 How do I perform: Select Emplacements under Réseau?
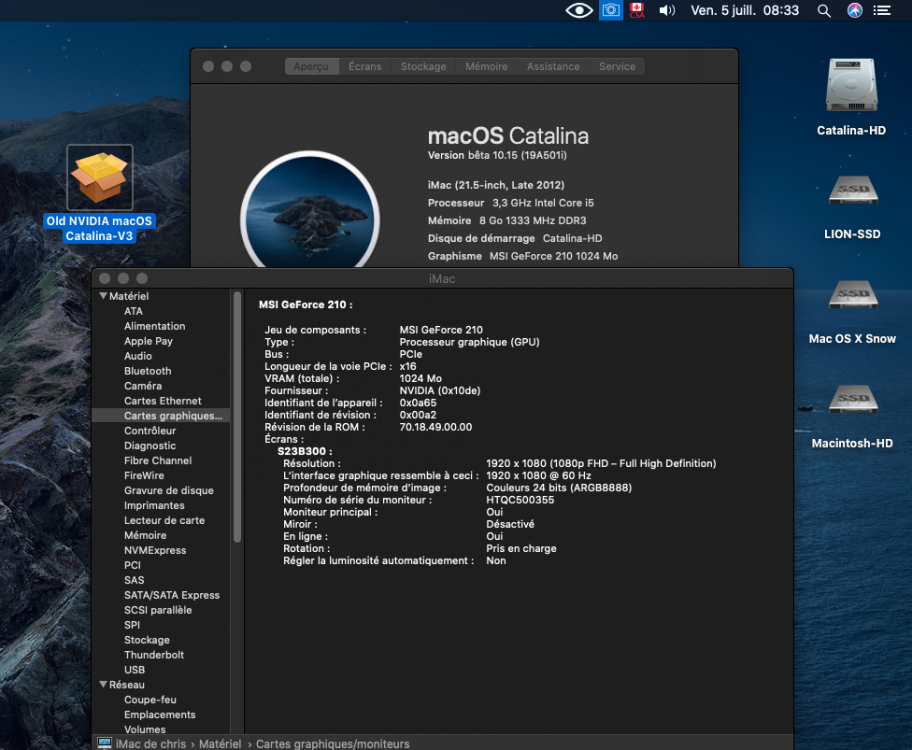(x=160, y=715)
